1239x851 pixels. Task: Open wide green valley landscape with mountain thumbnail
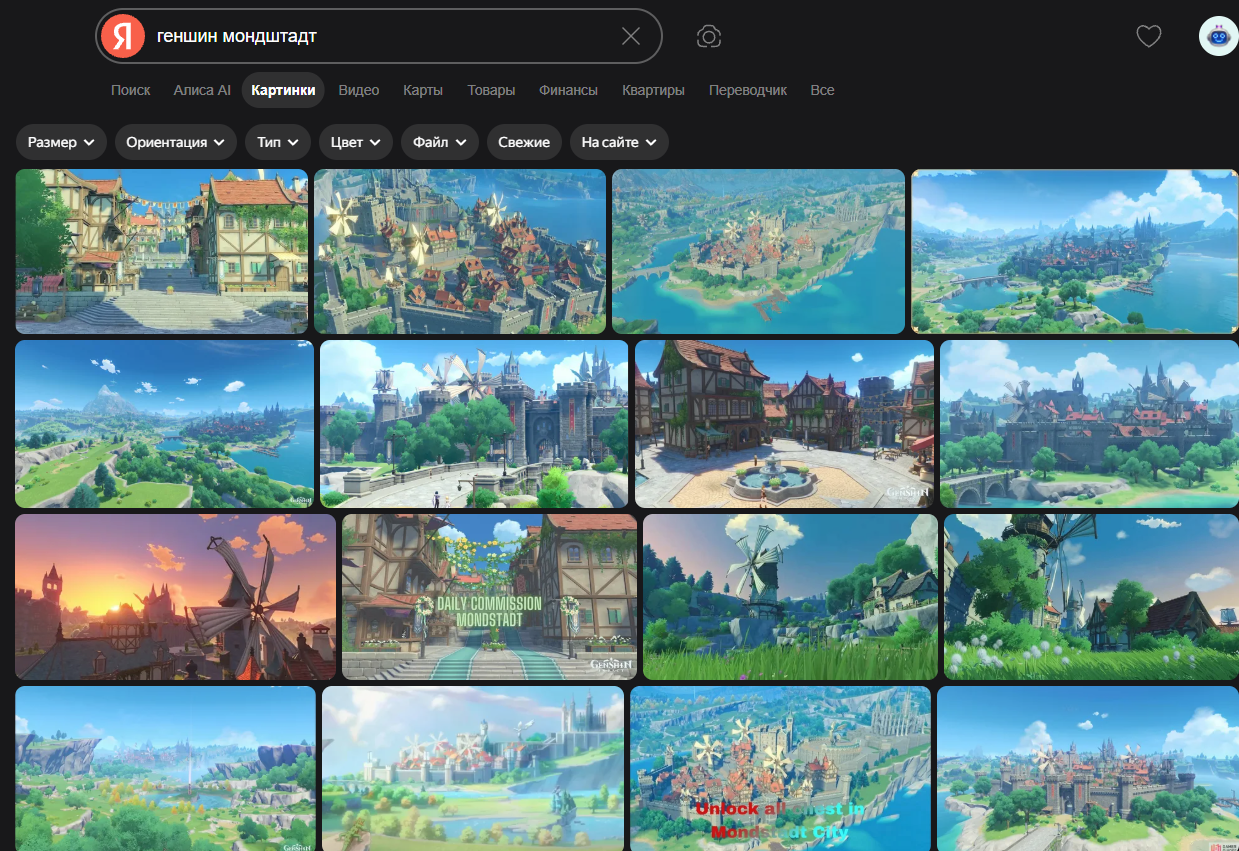point(165,424)
